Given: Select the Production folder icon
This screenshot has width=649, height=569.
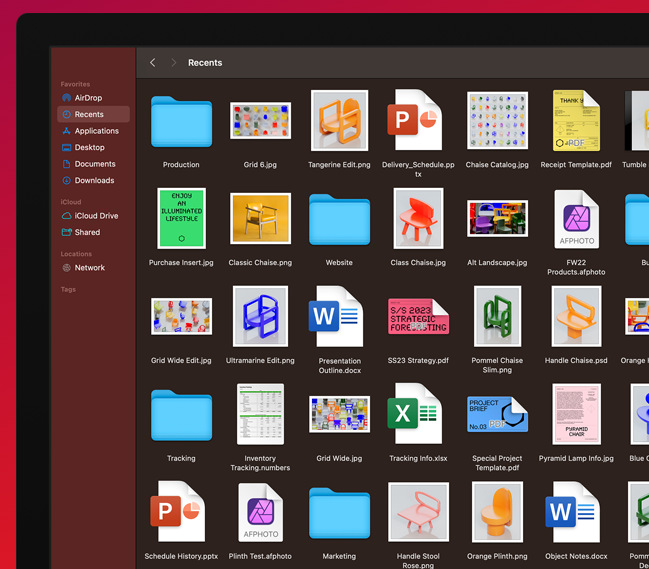Looking at the screenshot, I should [181, 122].
